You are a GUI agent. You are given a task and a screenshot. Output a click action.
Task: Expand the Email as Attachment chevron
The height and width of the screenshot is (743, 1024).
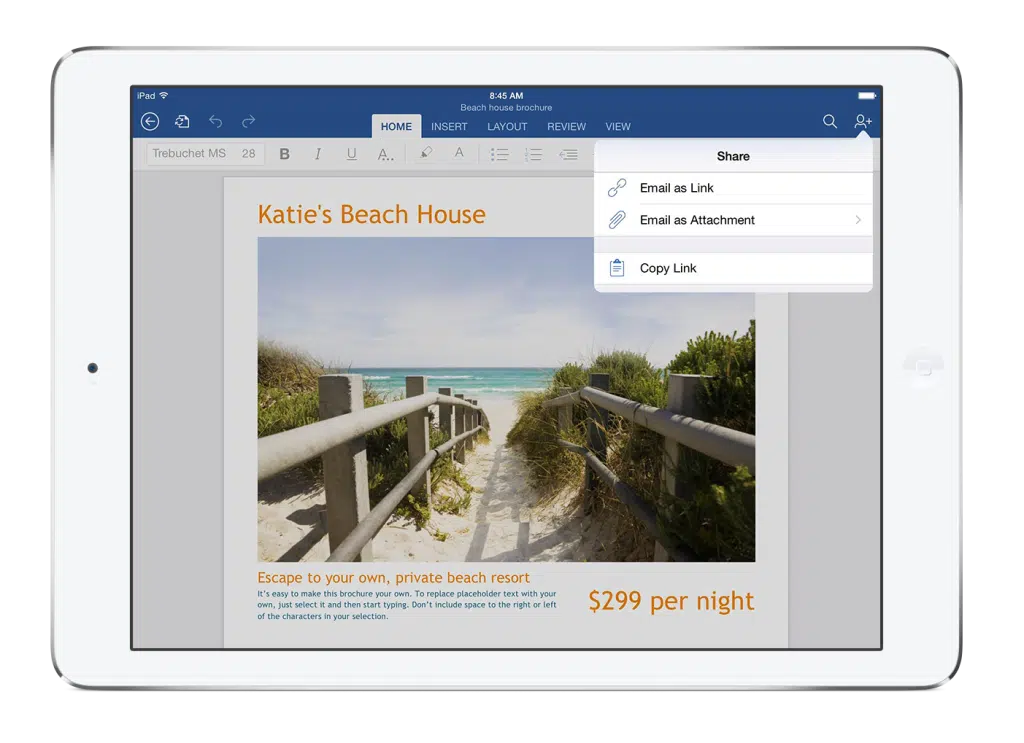pyautogui.click(x=858, y=220)
